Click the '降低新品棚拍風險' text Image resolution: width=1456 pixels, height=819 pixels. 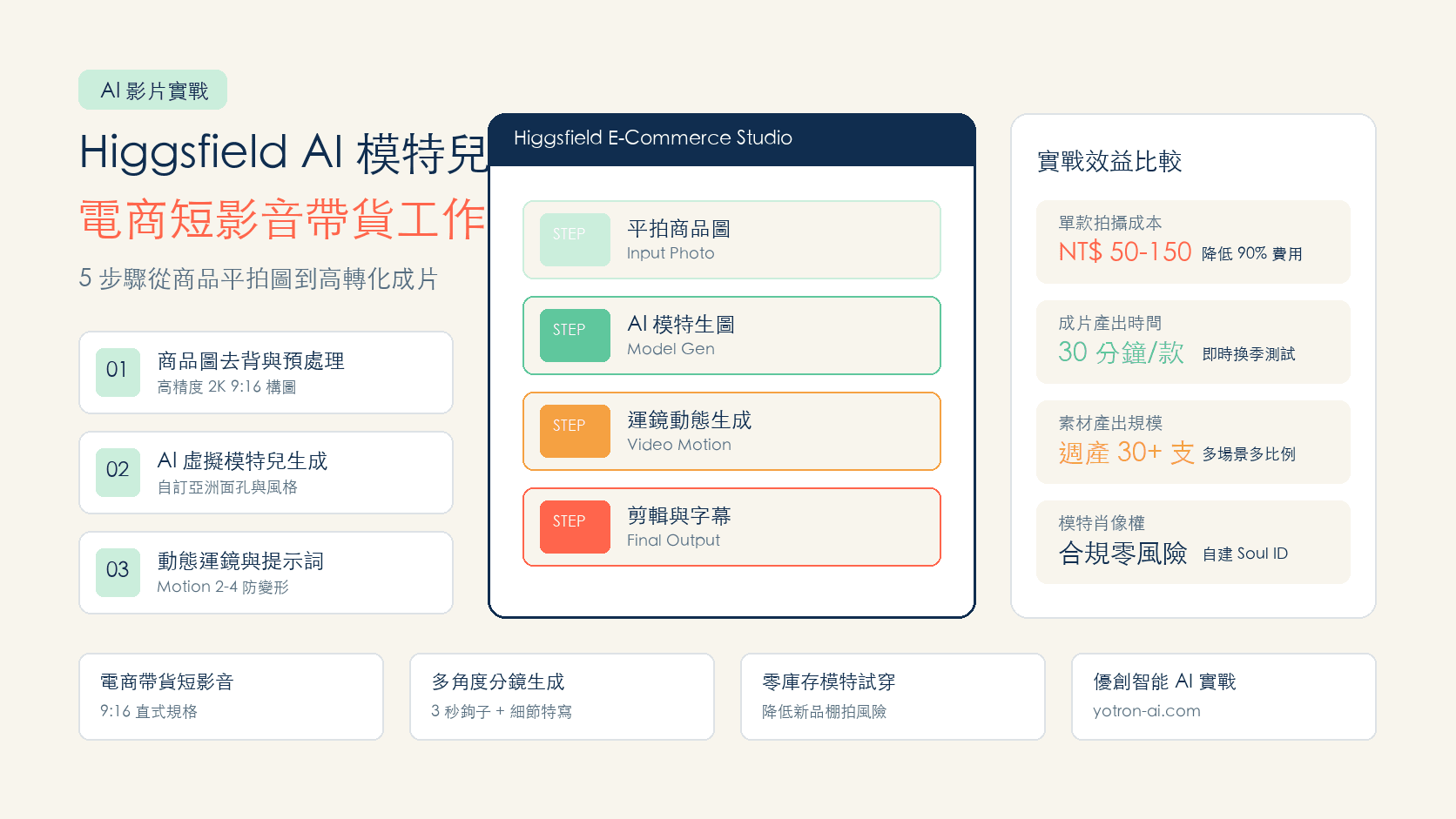[x=824, y=711]
